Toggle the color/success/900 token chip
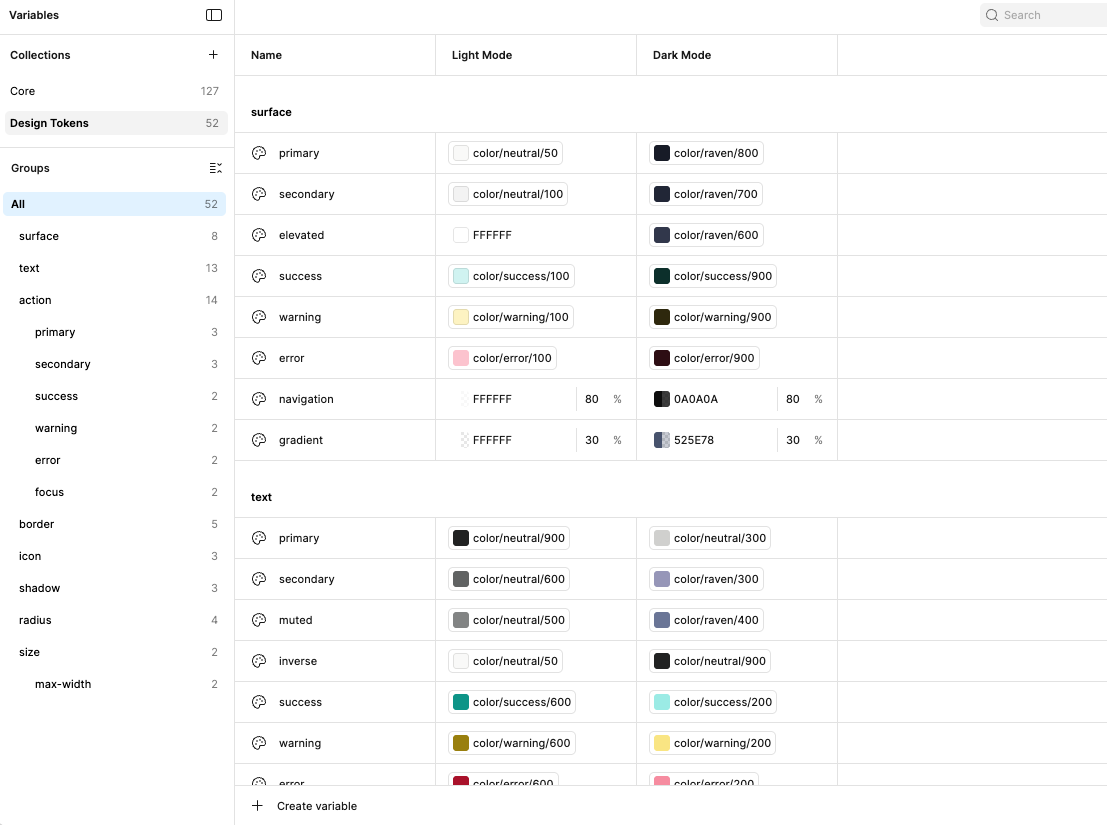1107x825 pixels. pyautogui.click(x=712, y=276)
